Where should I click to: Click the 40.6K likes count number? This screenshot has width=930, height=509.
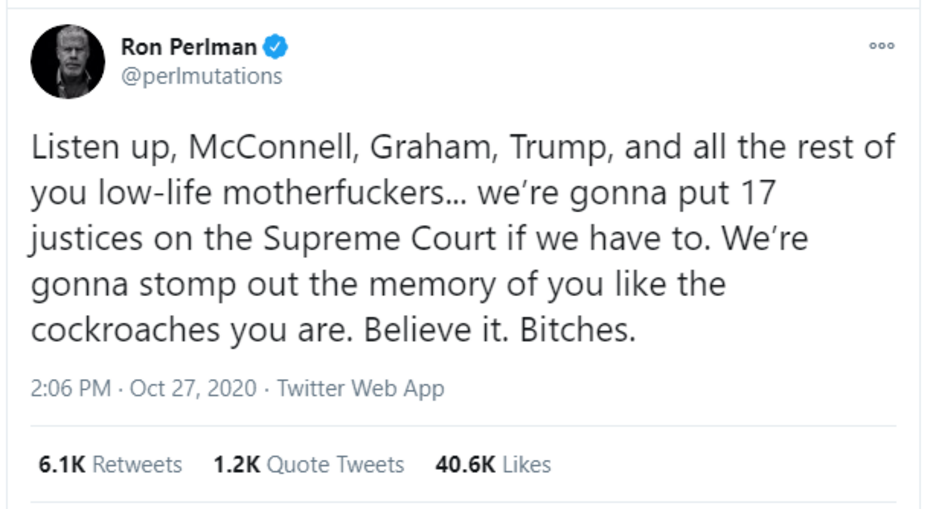point(466,465)
